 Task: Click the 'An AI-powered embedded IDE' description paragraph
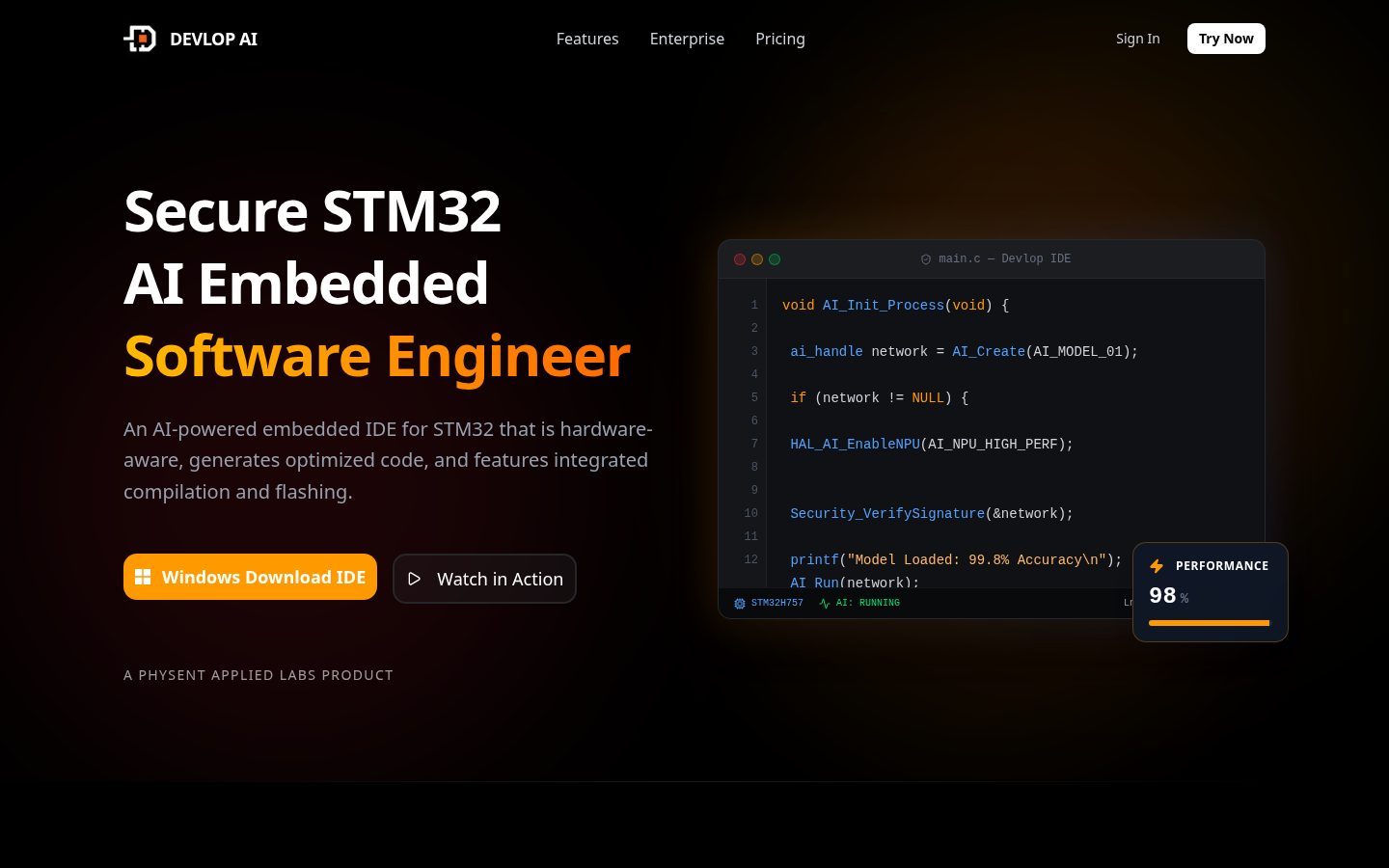pos(389,460)
